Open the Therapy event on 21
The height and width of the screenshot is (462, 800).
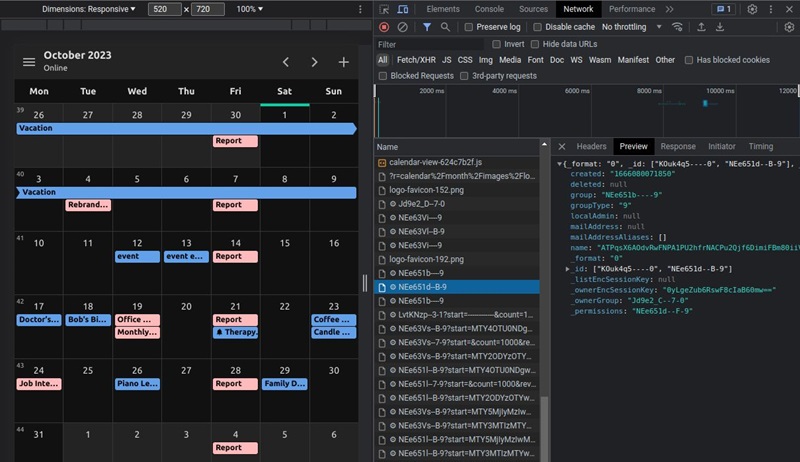(x=235, y=332)
